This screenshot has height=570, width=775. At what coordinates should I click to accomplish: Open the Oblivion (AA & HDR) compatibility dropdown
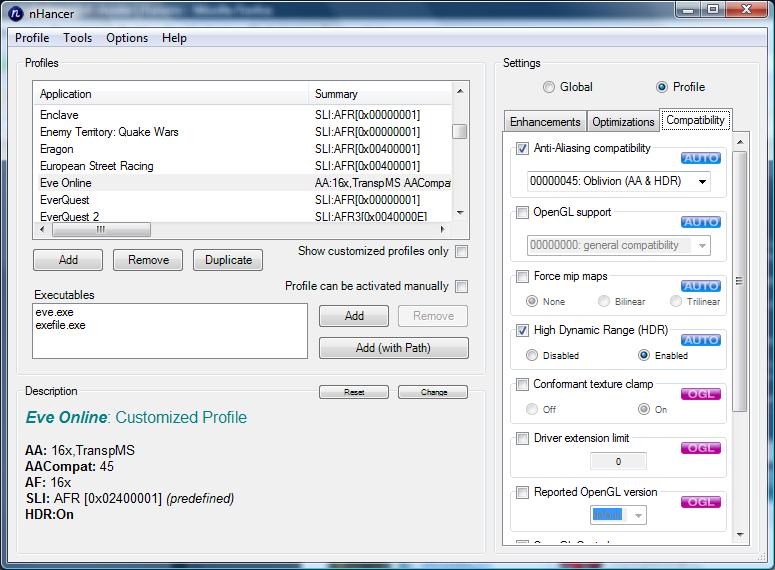pos(619,181)
